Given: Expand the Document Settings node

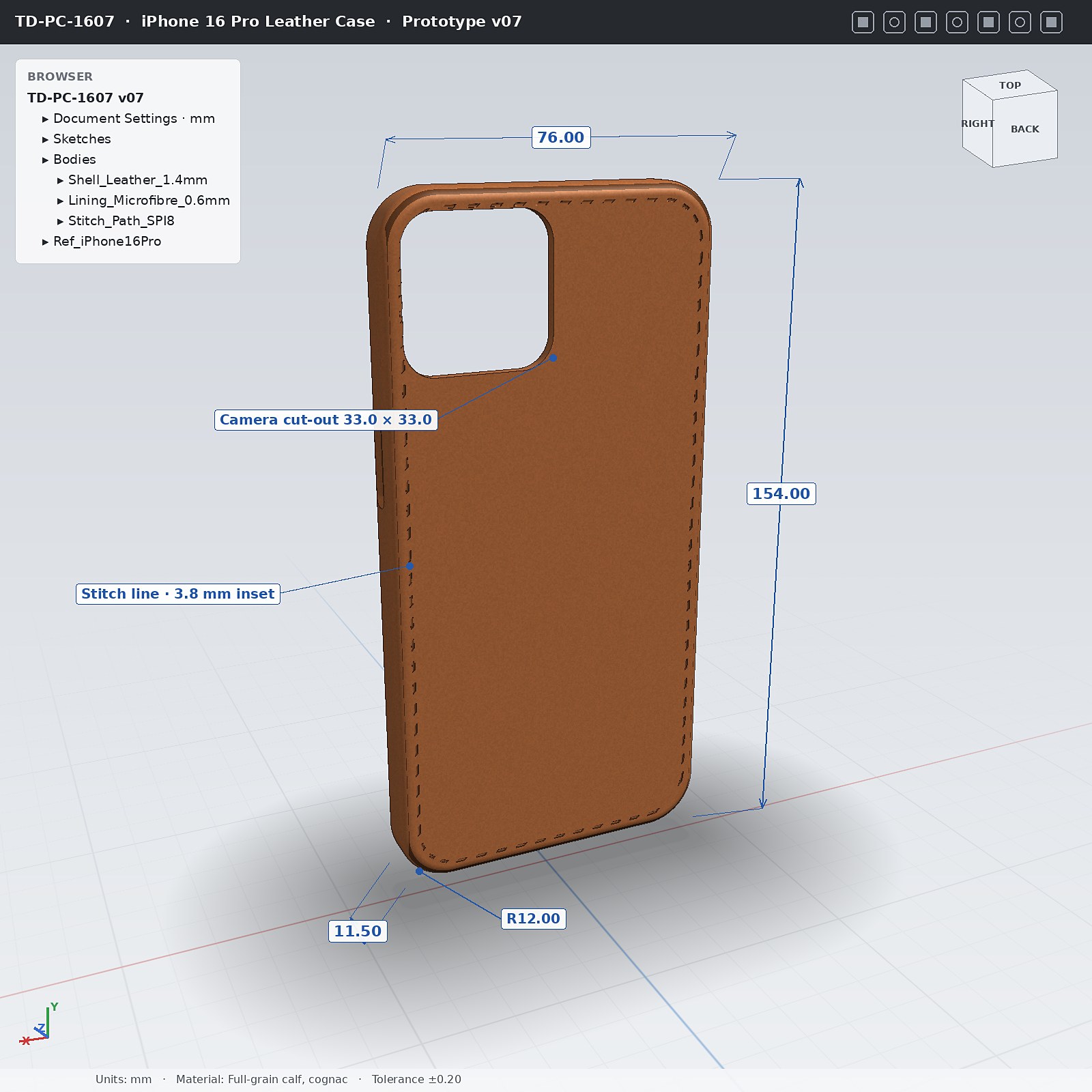Looking at the screenshot, I should (46, 119).
